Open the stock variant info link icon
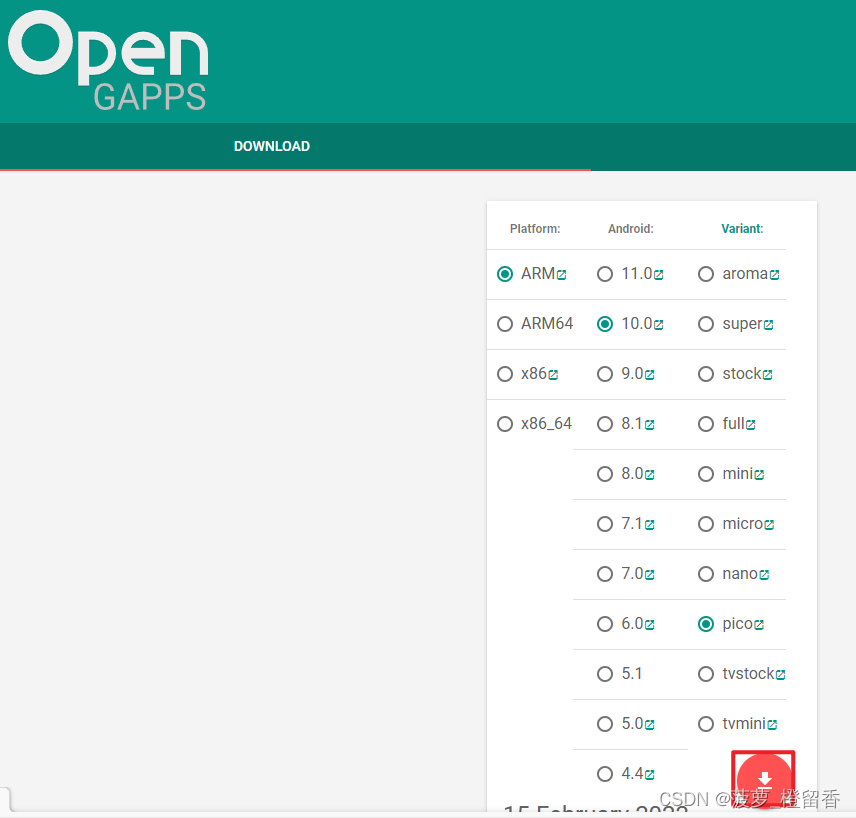The height and width of the screenshot is (818, 856). (x=767, y=375)
